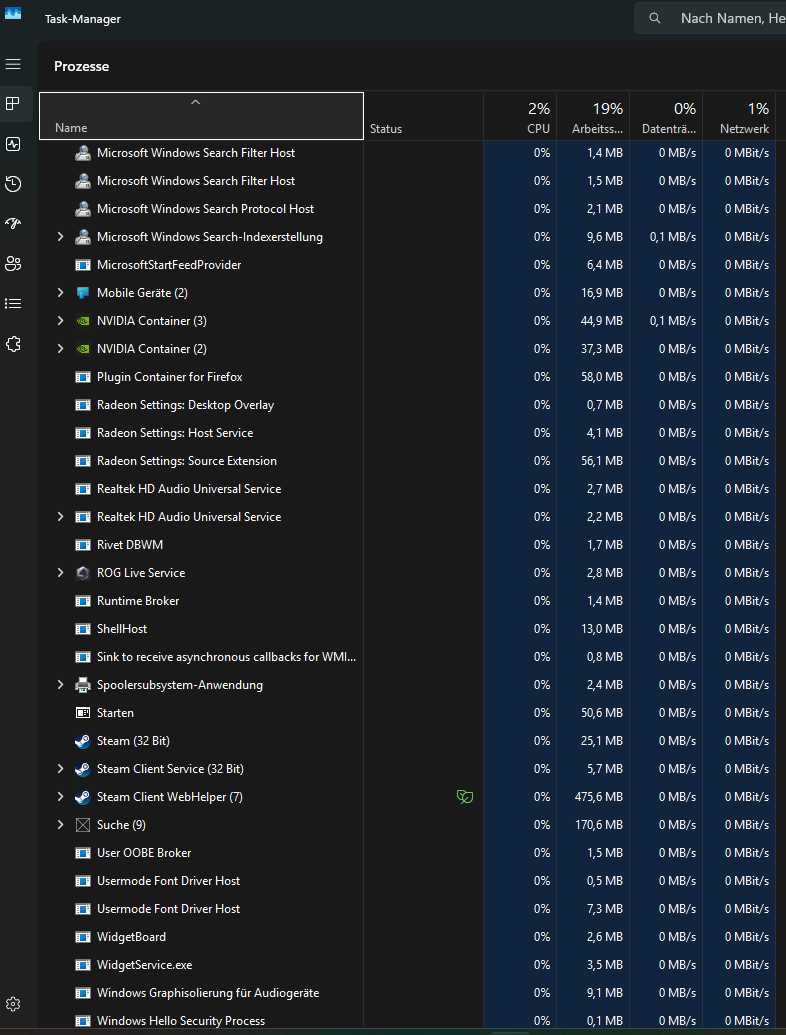Sort by the Name column header

tap(201, 116)
